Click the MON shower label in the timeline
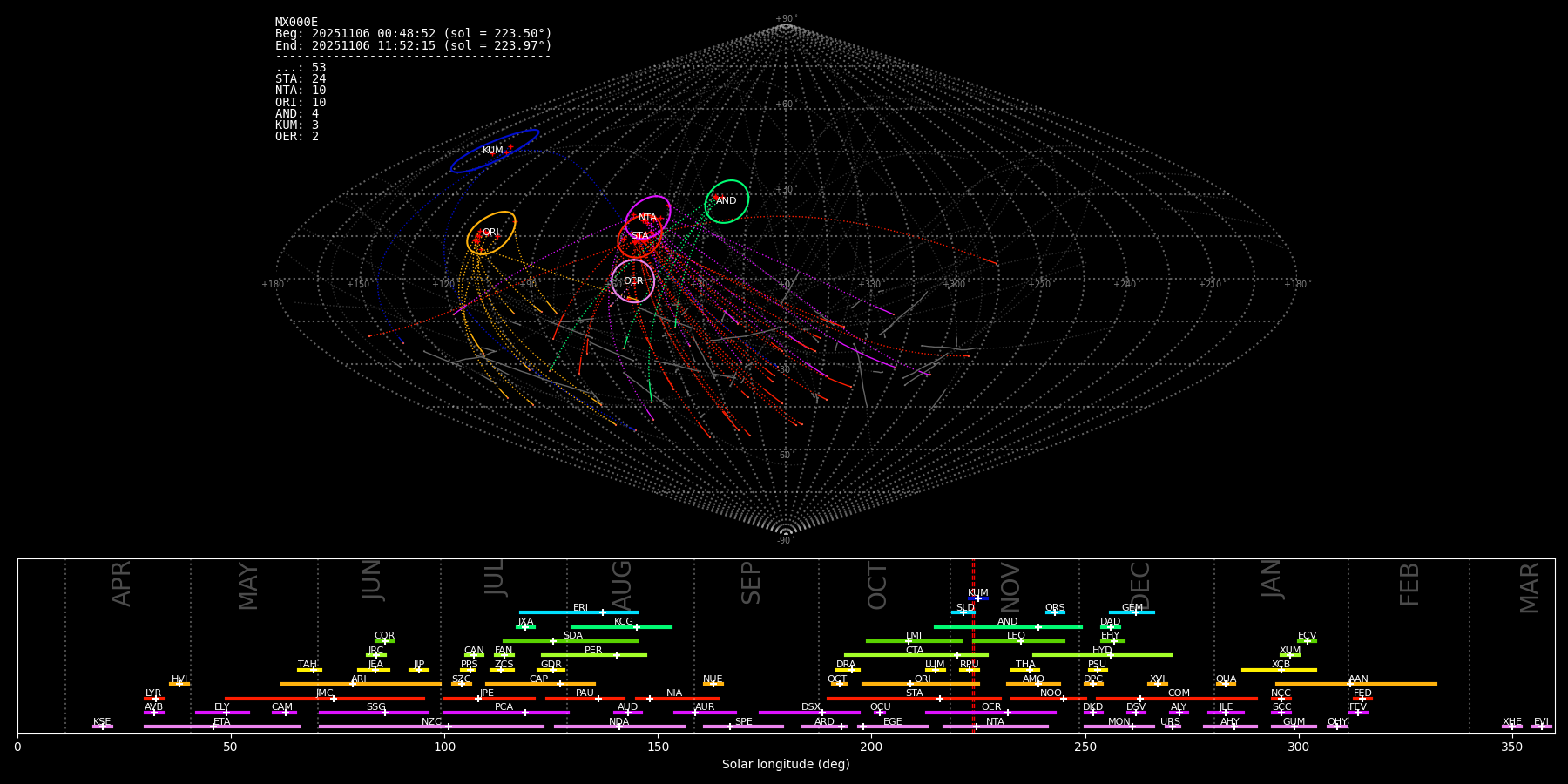Image resolution: width=1568 pixels, height=784 pixels. pos(1119,722)
